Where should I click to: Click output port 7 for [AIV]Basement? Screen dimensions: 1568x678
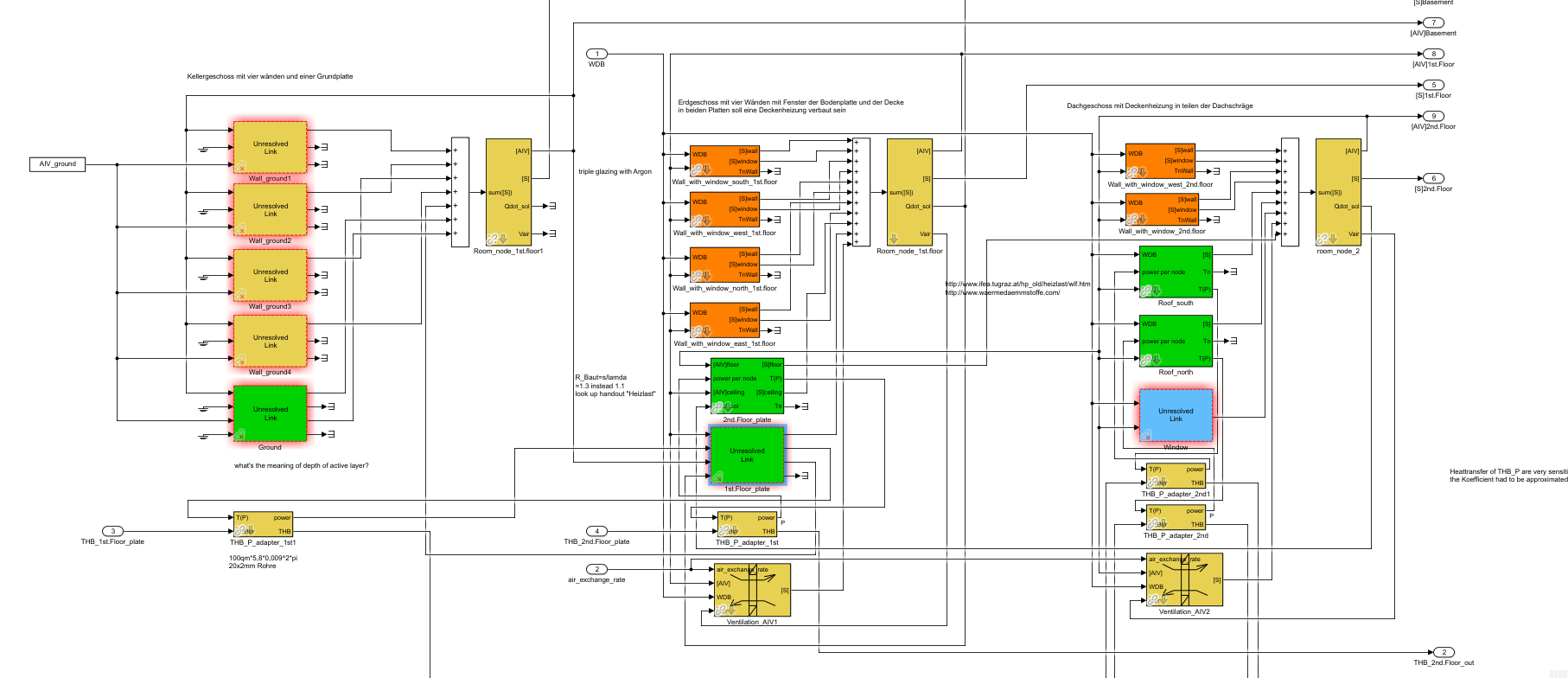pos(1433,22)
